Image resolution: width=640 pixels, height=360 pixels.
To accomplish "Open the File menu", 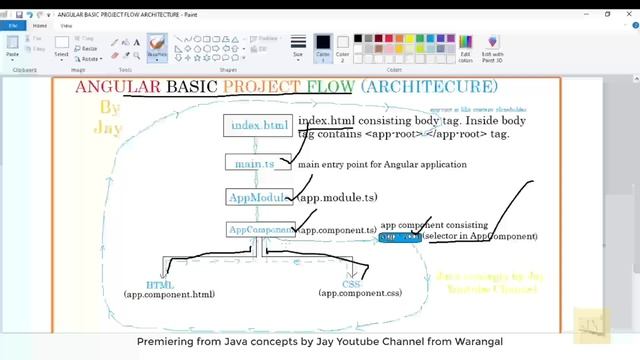I will click(x=13, y=26).
